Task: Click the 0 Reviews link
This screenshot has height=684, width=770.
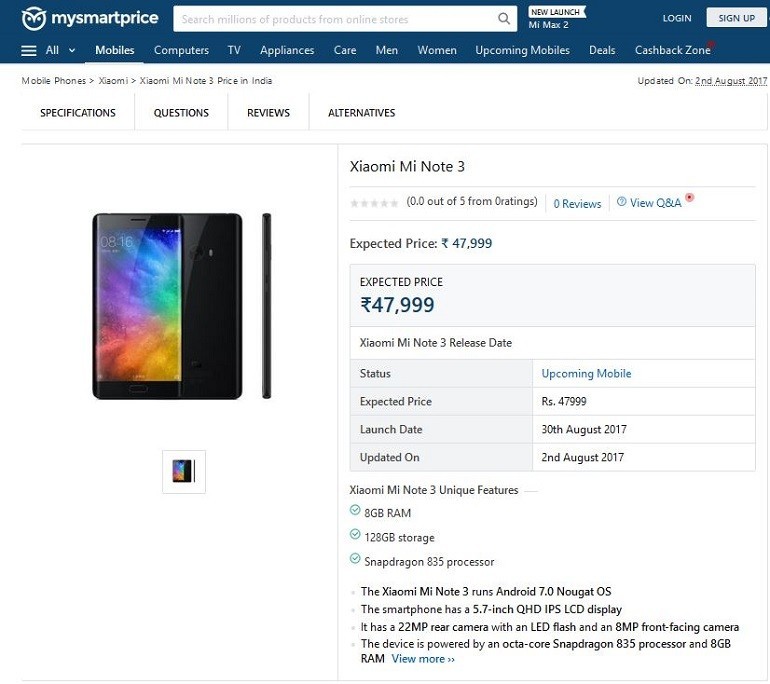Action: coord(577,203)
